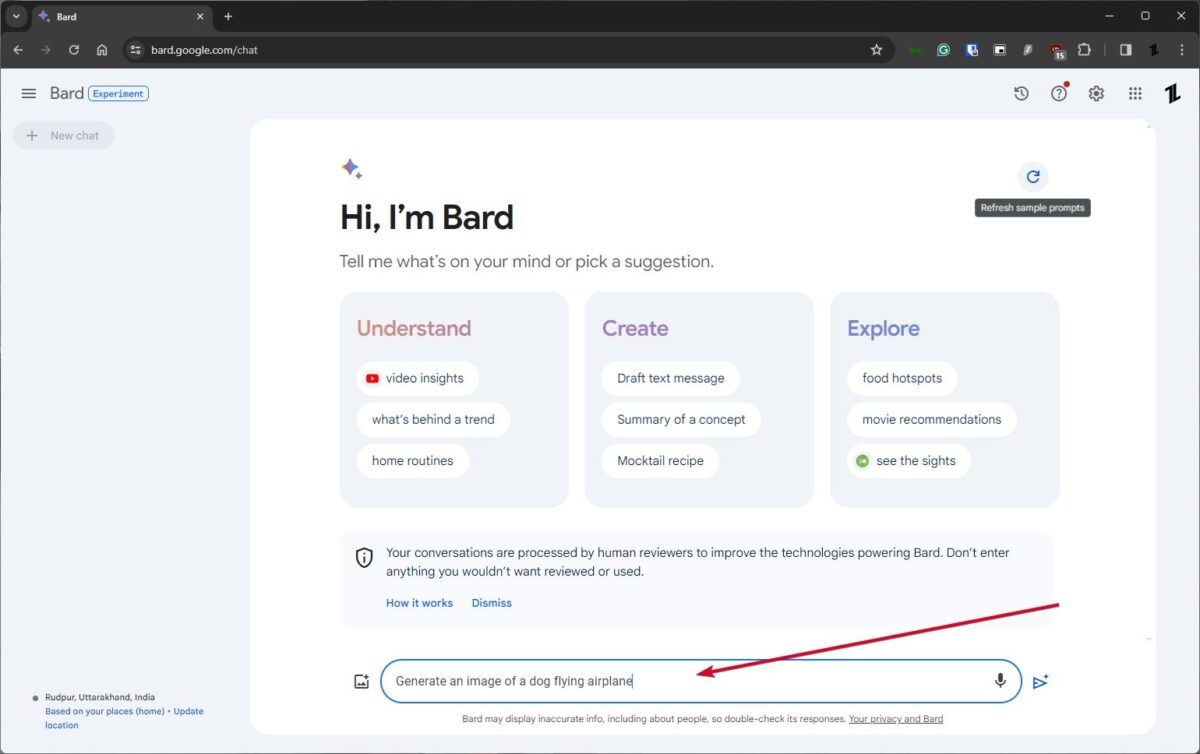1200x754 pixels.
Task: Select the see the sights suggestion
Action: (908, 461)
